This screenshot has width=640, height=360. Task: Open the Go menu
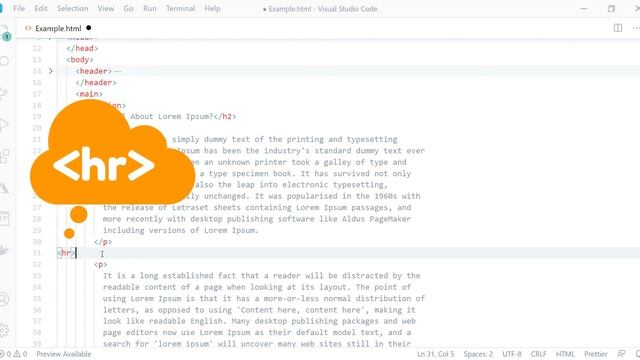(128, 9)
